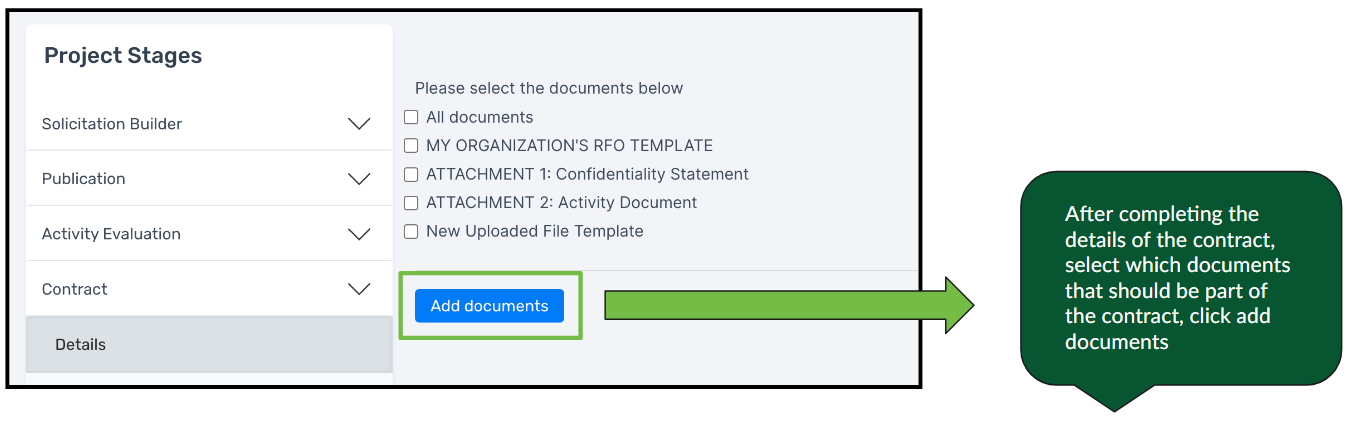Open the Publication stage label
The width and height of the screenshot is (1349, 432).
[x=84, y=179]
